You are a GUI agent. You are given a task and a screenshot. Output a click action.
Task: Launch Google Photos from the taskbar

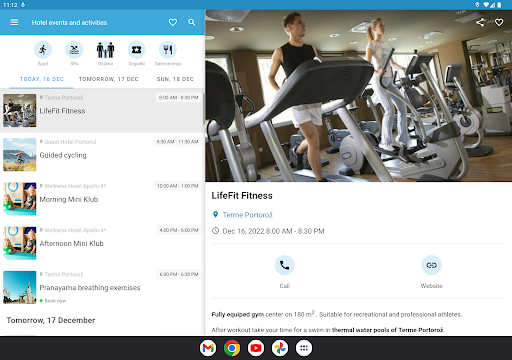(280, 348)
